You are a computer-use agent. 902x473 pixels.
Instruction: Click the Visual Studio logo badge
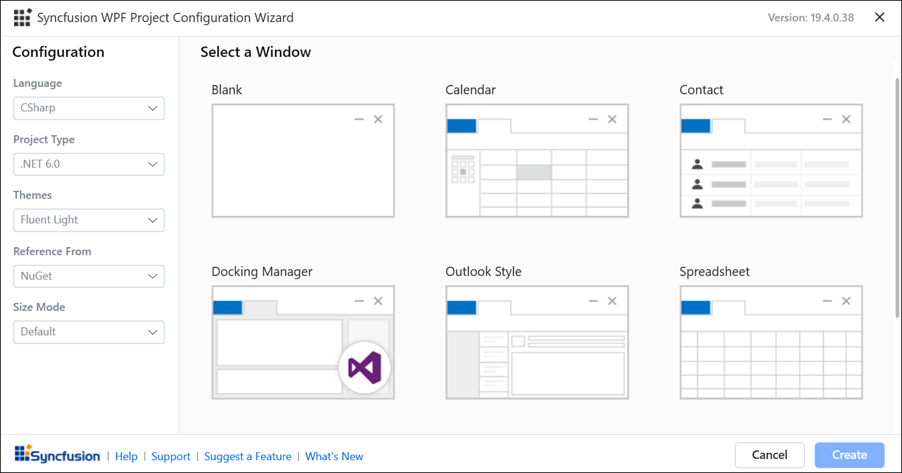[365, 368]
